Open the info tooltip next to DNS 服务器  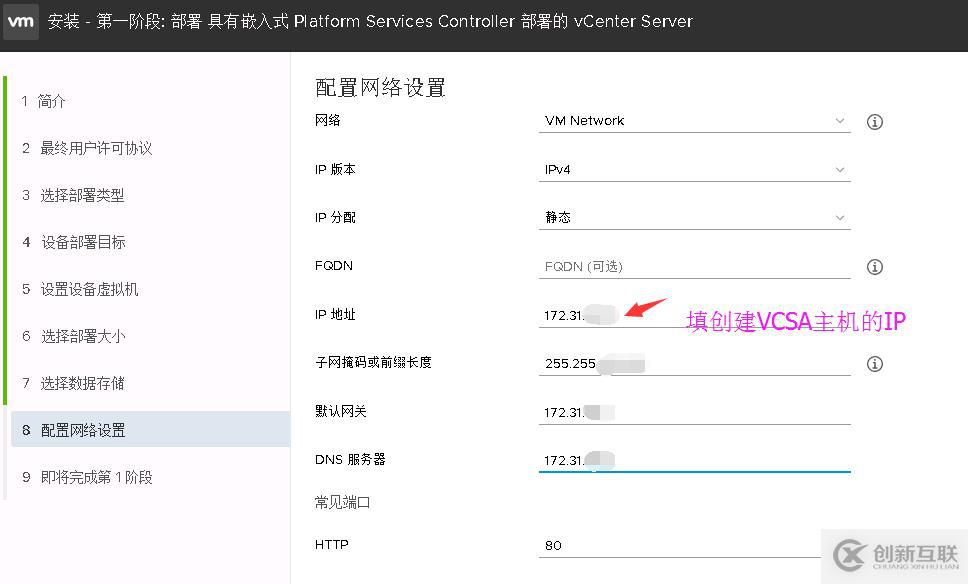click(874, 460)
